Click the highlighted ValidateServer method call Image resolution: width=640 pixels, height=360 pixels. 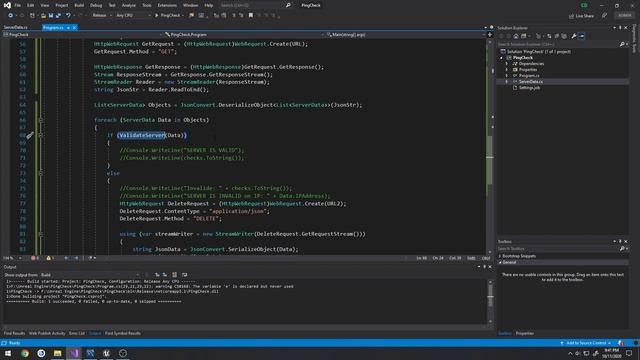(x=141, y=135)
